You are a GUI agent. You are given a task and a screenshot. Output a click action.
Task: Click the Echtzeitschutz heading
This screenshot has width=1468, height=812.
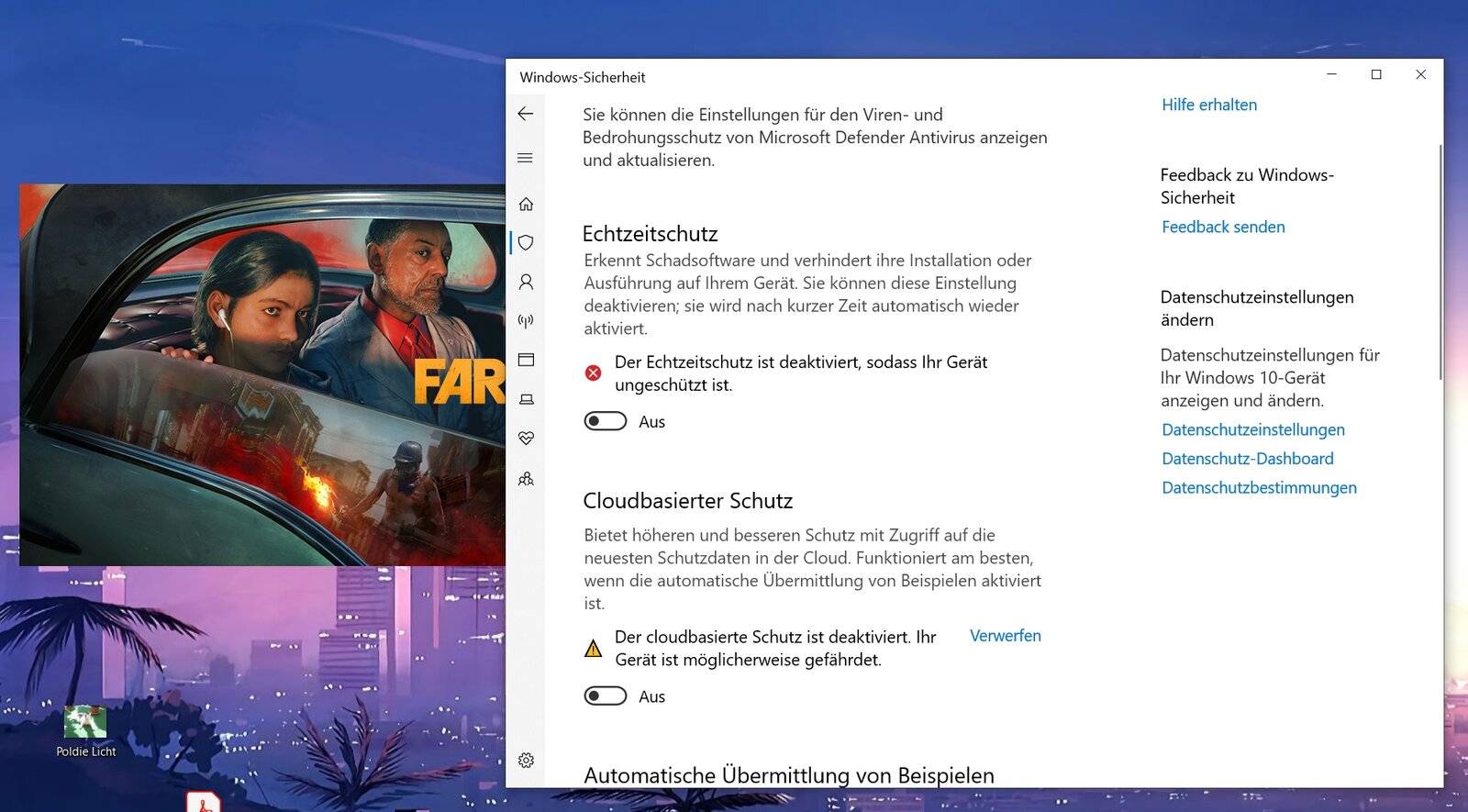(x=650, y=233)
